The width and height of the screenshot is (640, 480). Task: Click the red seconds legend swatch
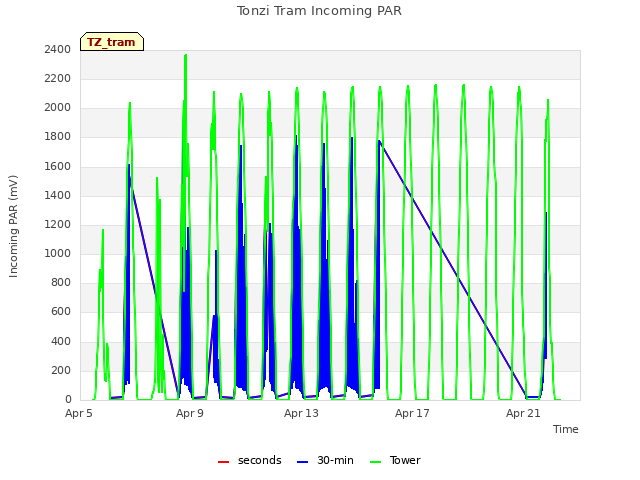[223, 462]
